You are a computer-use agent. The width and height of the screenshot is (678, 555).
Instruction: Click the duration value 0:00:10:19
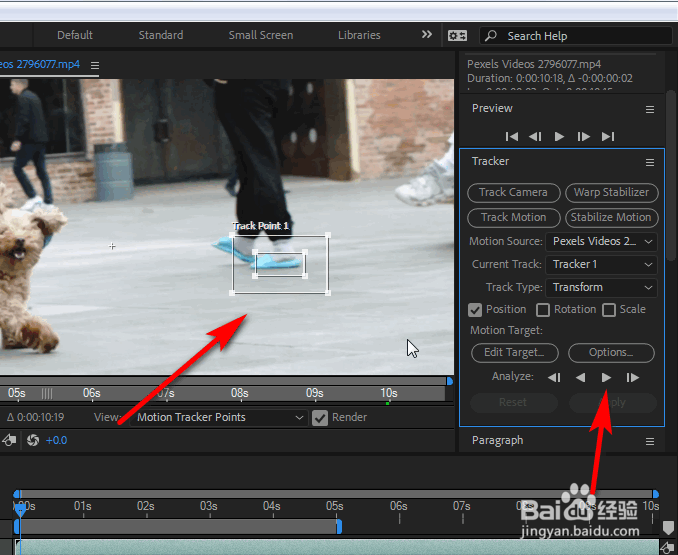pyautogui.click(x=39, y=418)
